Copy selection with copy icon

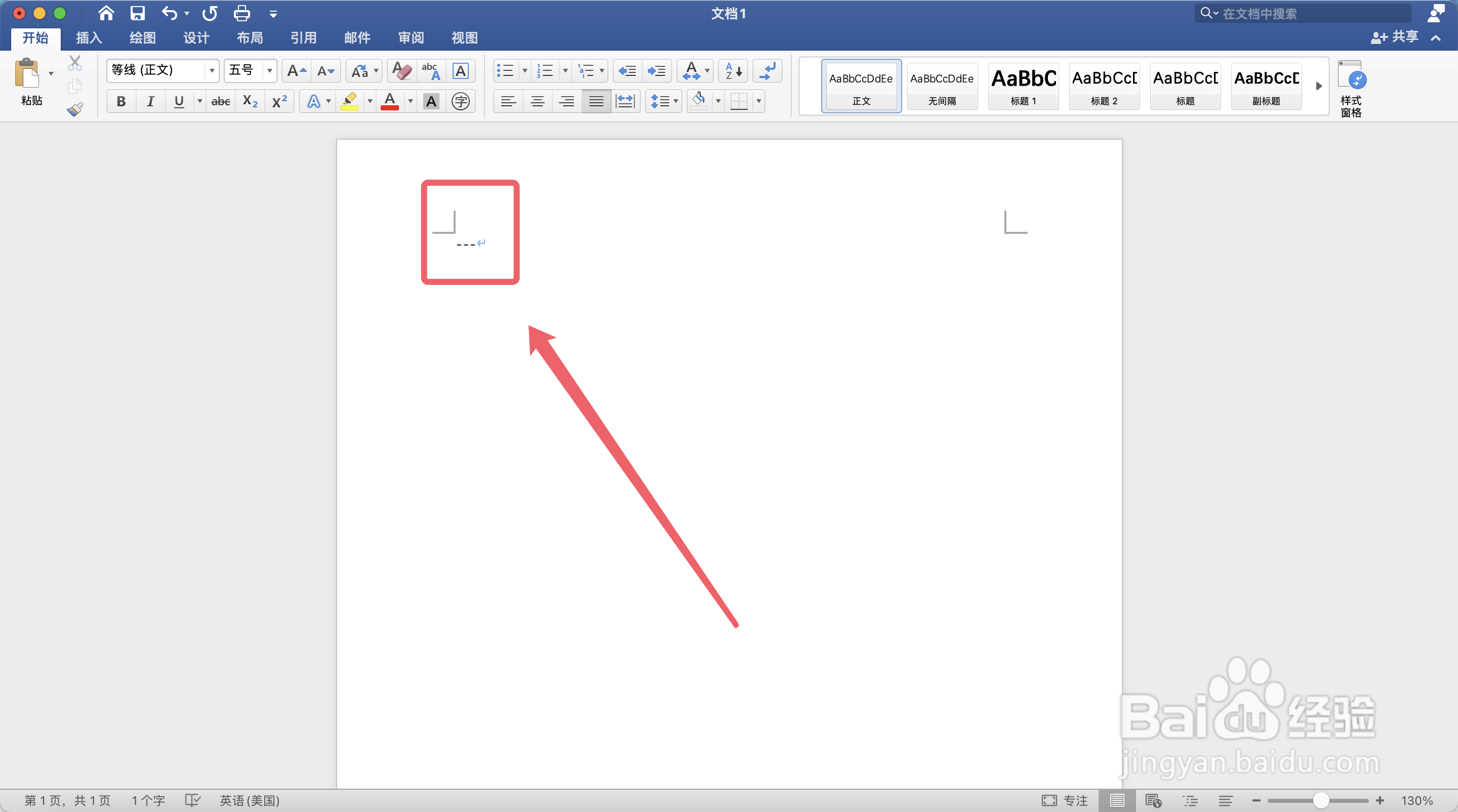click(75, 86)
